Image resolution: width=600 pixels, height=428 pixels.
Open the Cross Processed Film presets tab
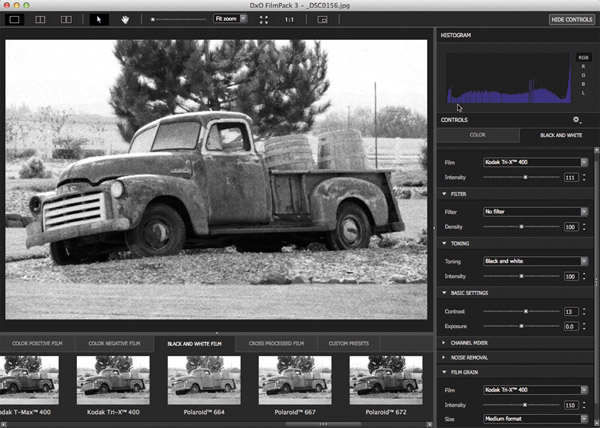[x=276, y=343]
